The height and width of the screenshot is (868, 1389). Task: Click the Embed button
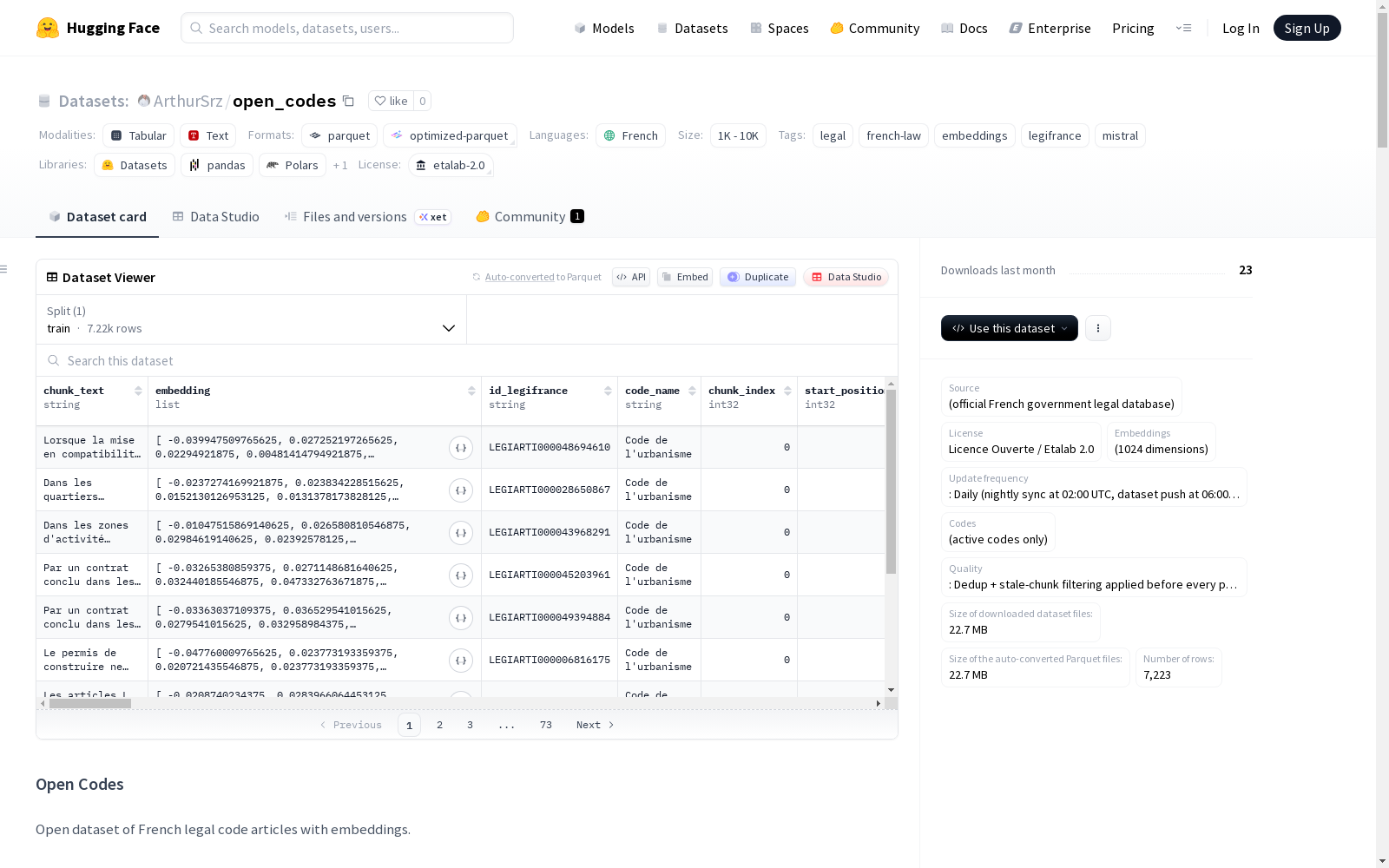tap(685, 277)
